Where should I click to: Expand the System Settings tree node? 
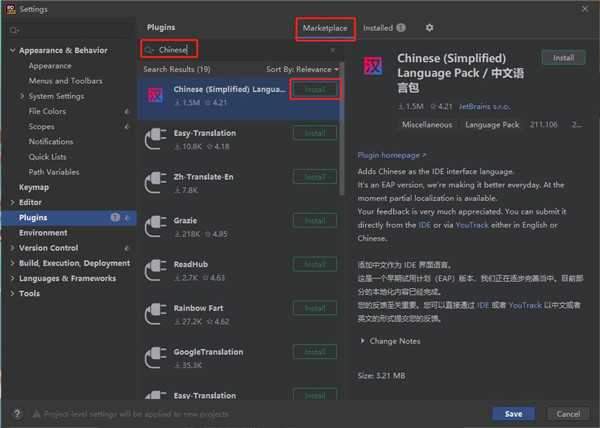23,96
